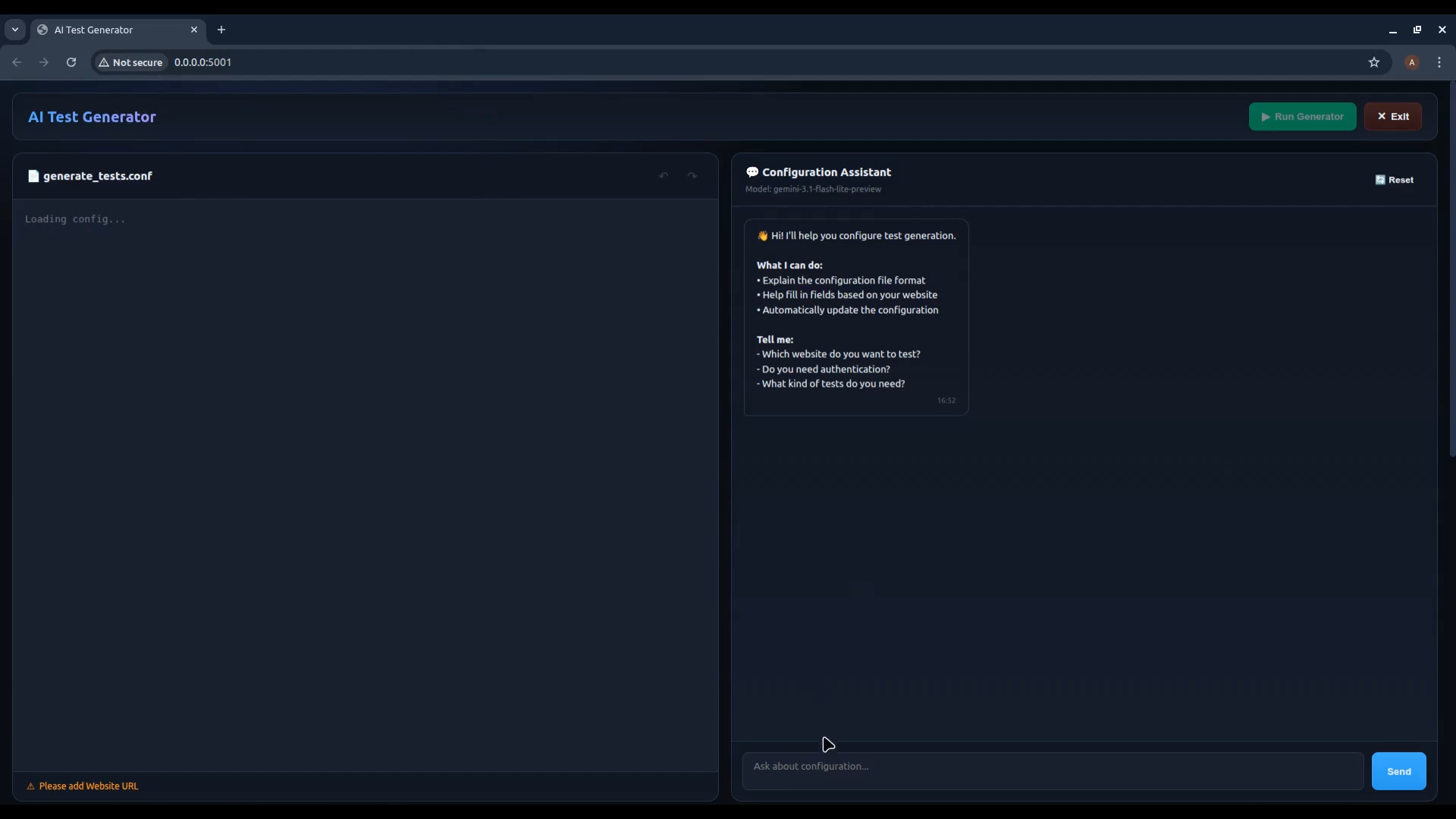Open a new browser tab
The width and height of the screenshot is (1456, 819).
[x=222, y=30]
